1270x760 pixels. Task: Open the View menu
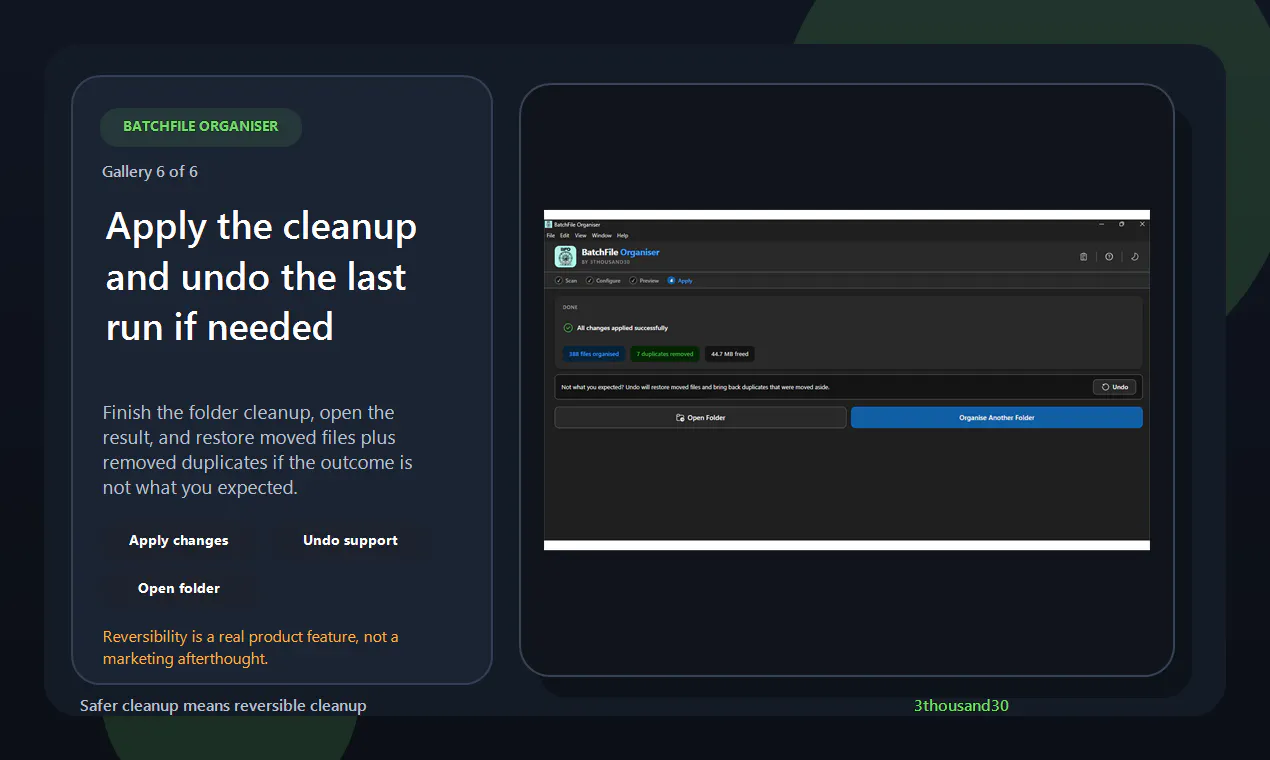click(581, 236)
